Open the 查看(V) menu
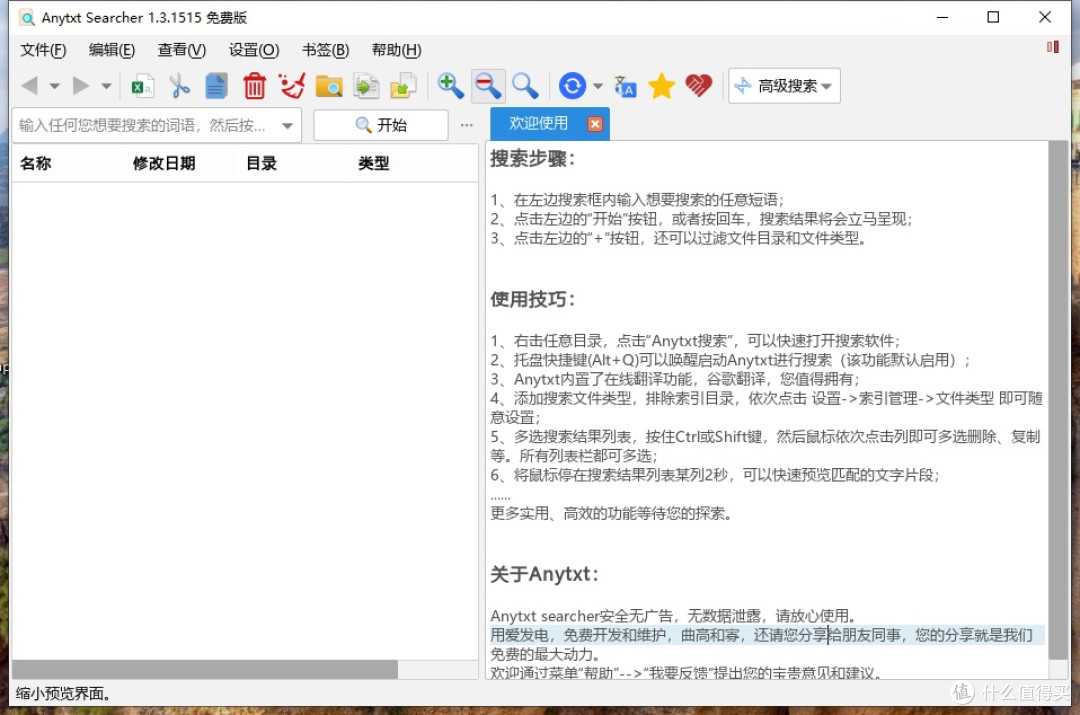 (x=182, y=50)
